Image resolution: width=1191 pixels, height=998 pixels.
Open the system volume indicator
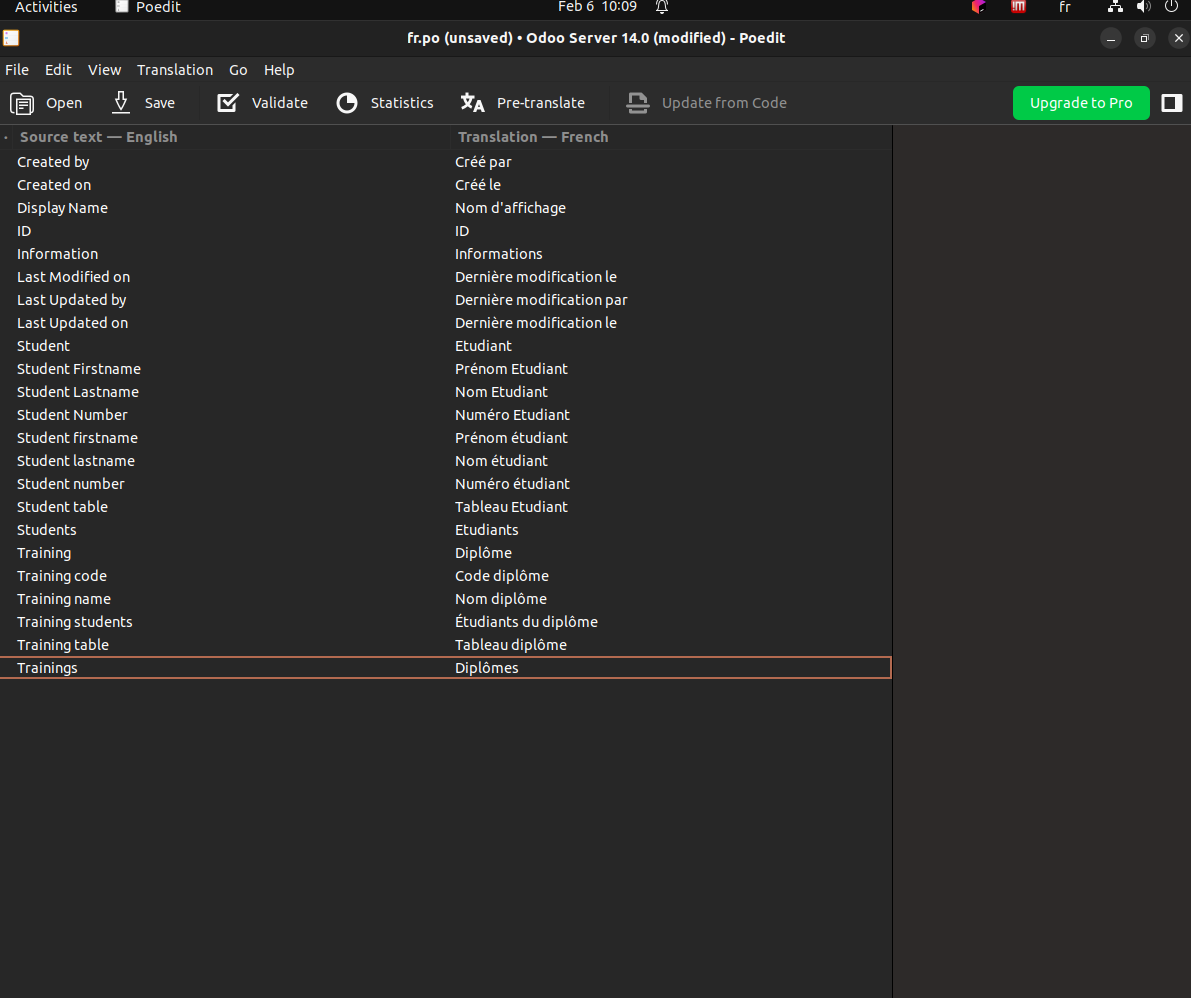(1144, 7)
